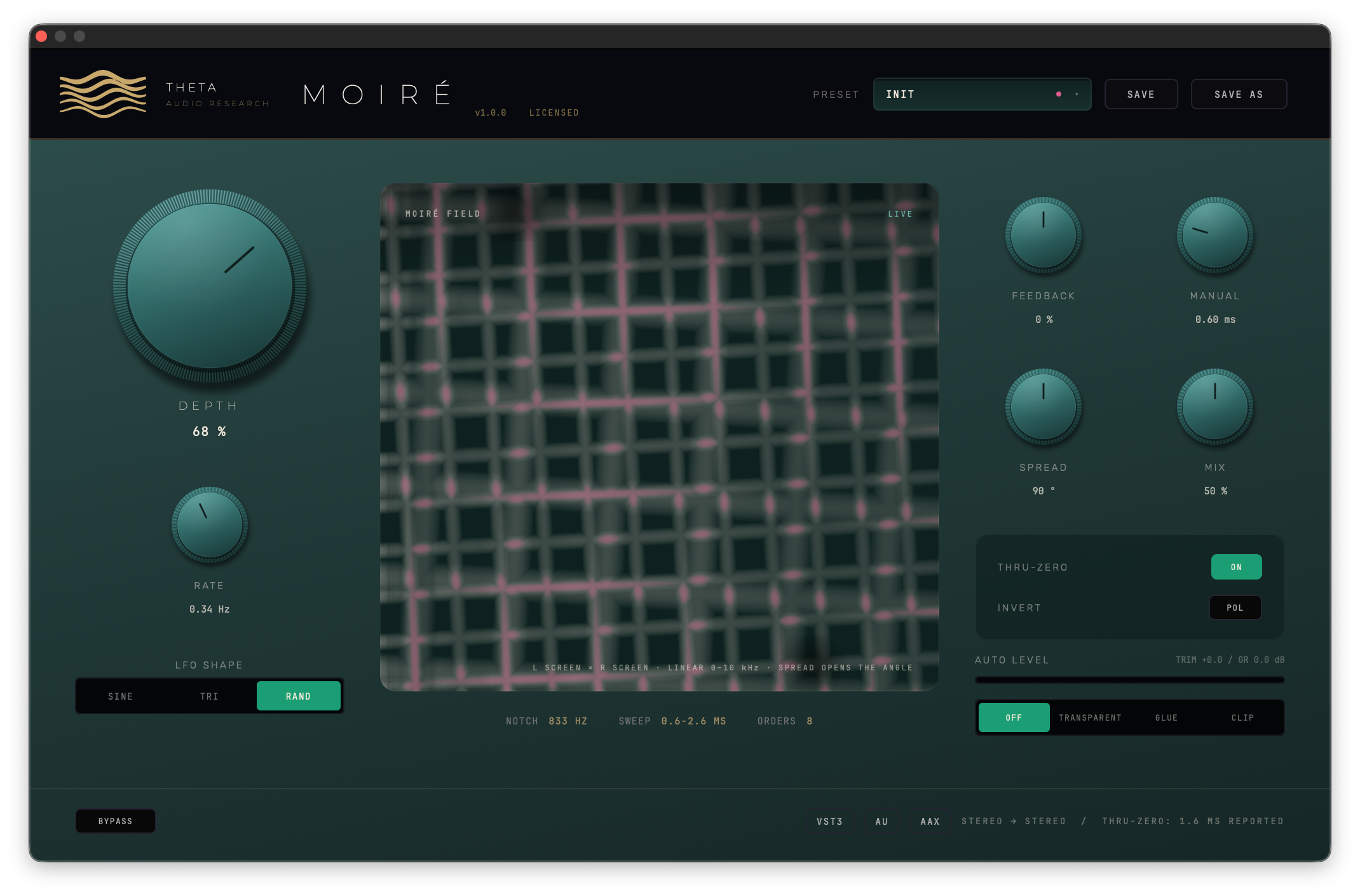The image size is (1360, 896).
Task: Save the current preset
Action: pyautogui.click(x=1141, y=94)
